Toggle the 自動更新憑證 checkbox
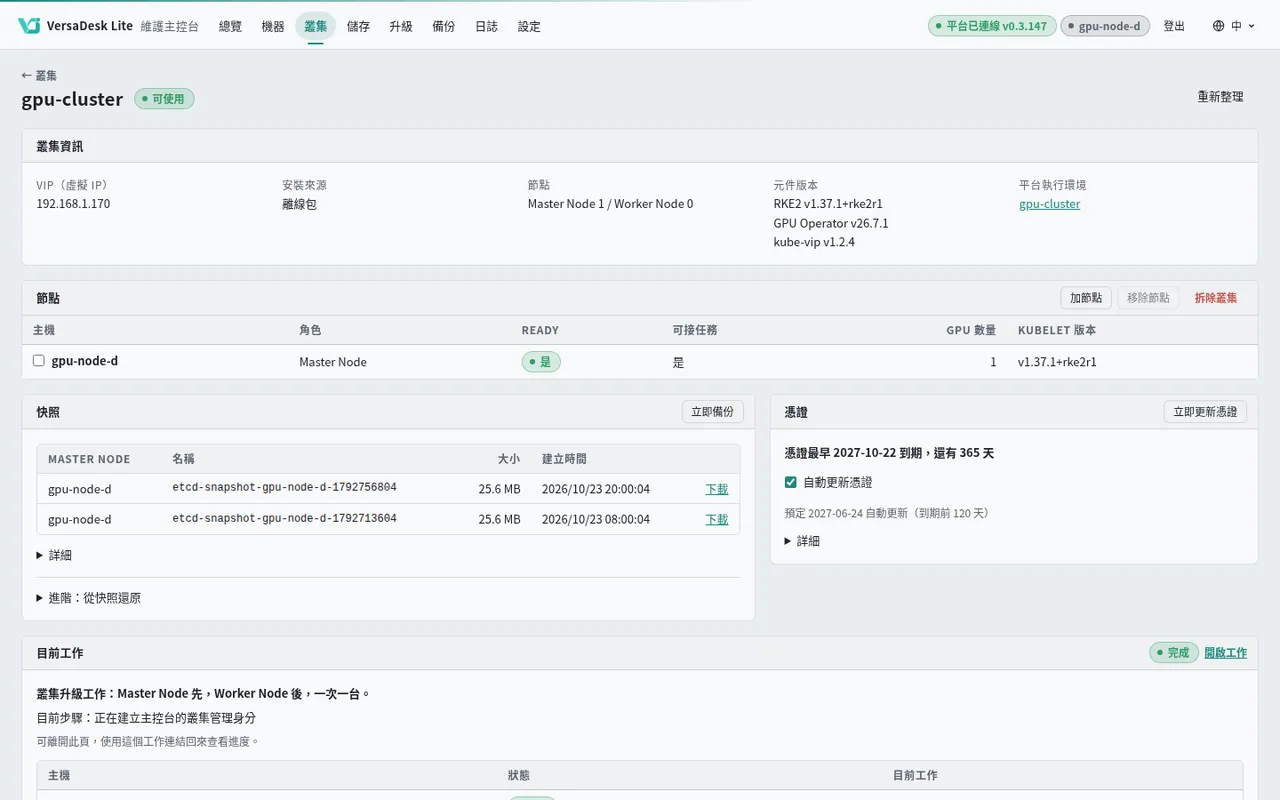 (x=791, y=482)
